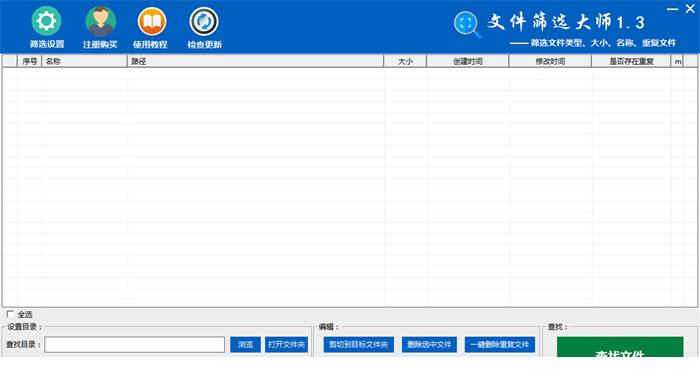The height and width of the screenshot is (371, 700).
Task: Click the 浏览 button
Action: (245, 345)
